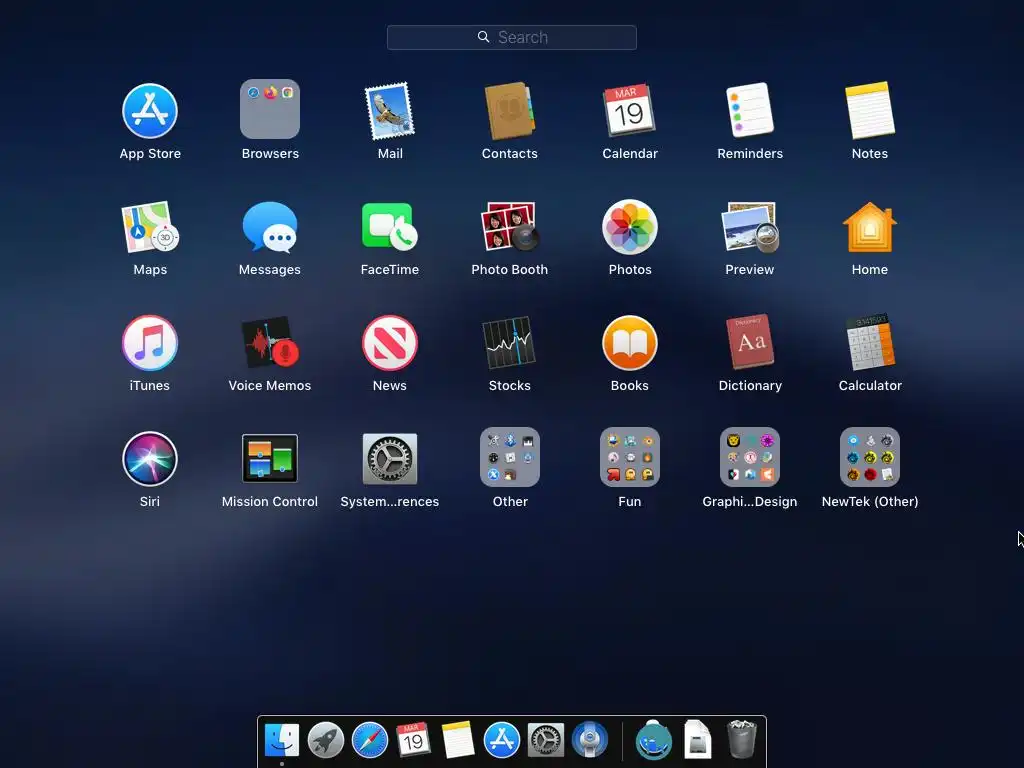
Task: Click the document file icon in the Dock
Action: point(697,739)
